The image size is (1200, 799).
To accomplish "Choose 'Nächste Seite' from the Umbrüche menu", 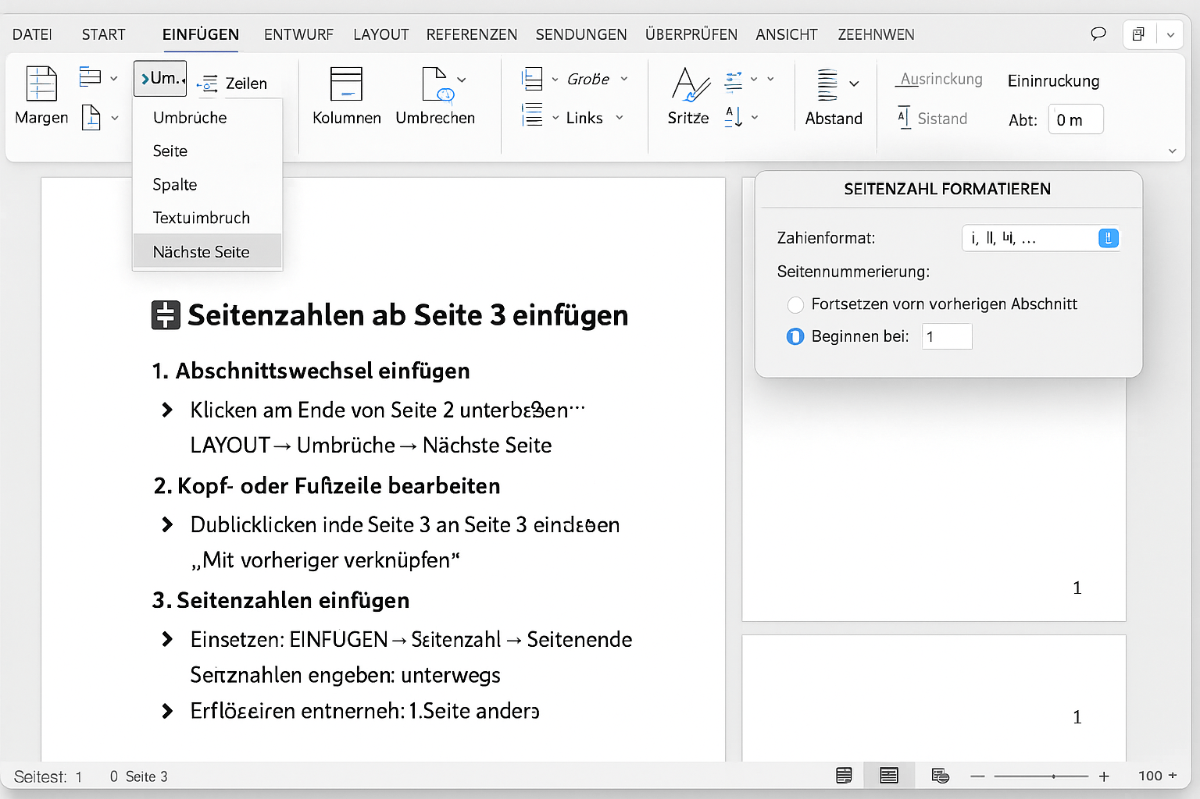I will pos(202,251).
